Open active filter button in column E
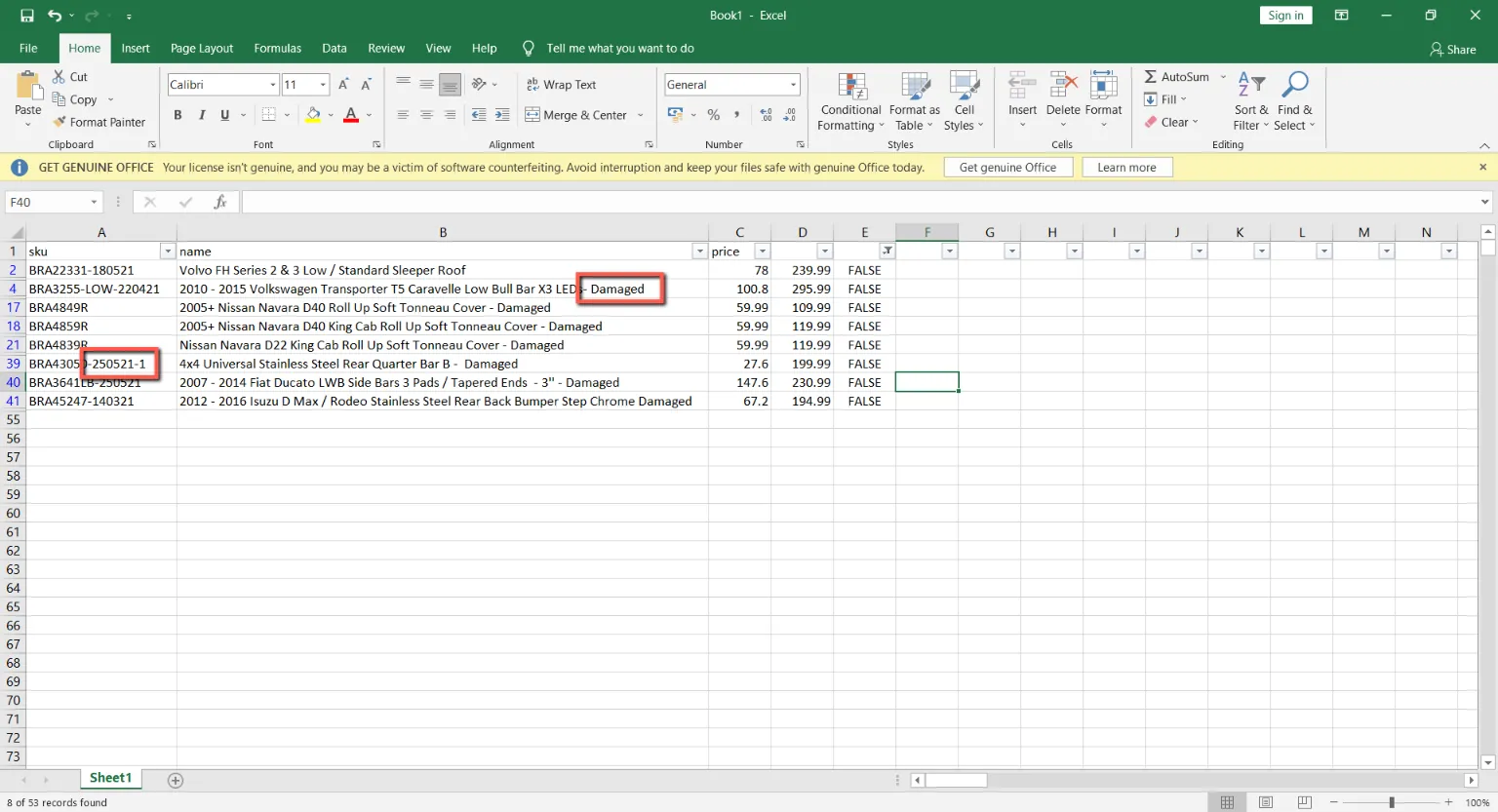Screen dimensions: 1498x812 tap(887, 251)
